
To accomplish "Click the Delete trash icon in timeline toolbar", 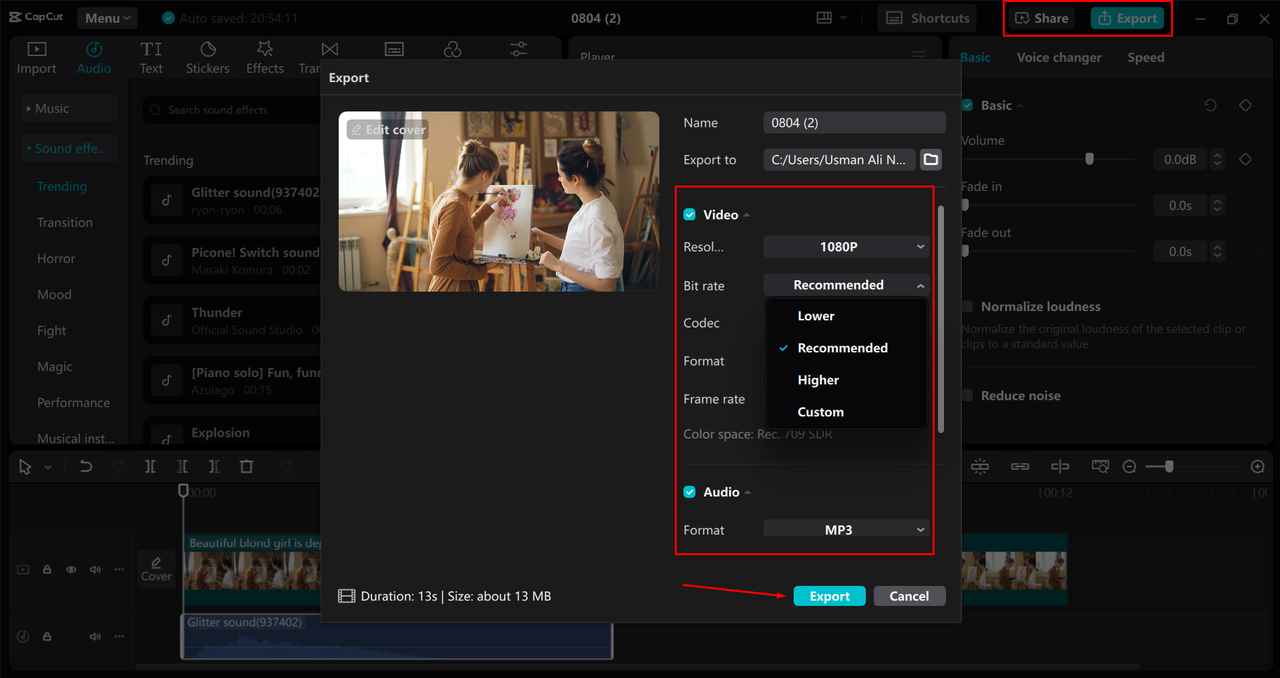I will pyautogui.click(x=247, y=467).
